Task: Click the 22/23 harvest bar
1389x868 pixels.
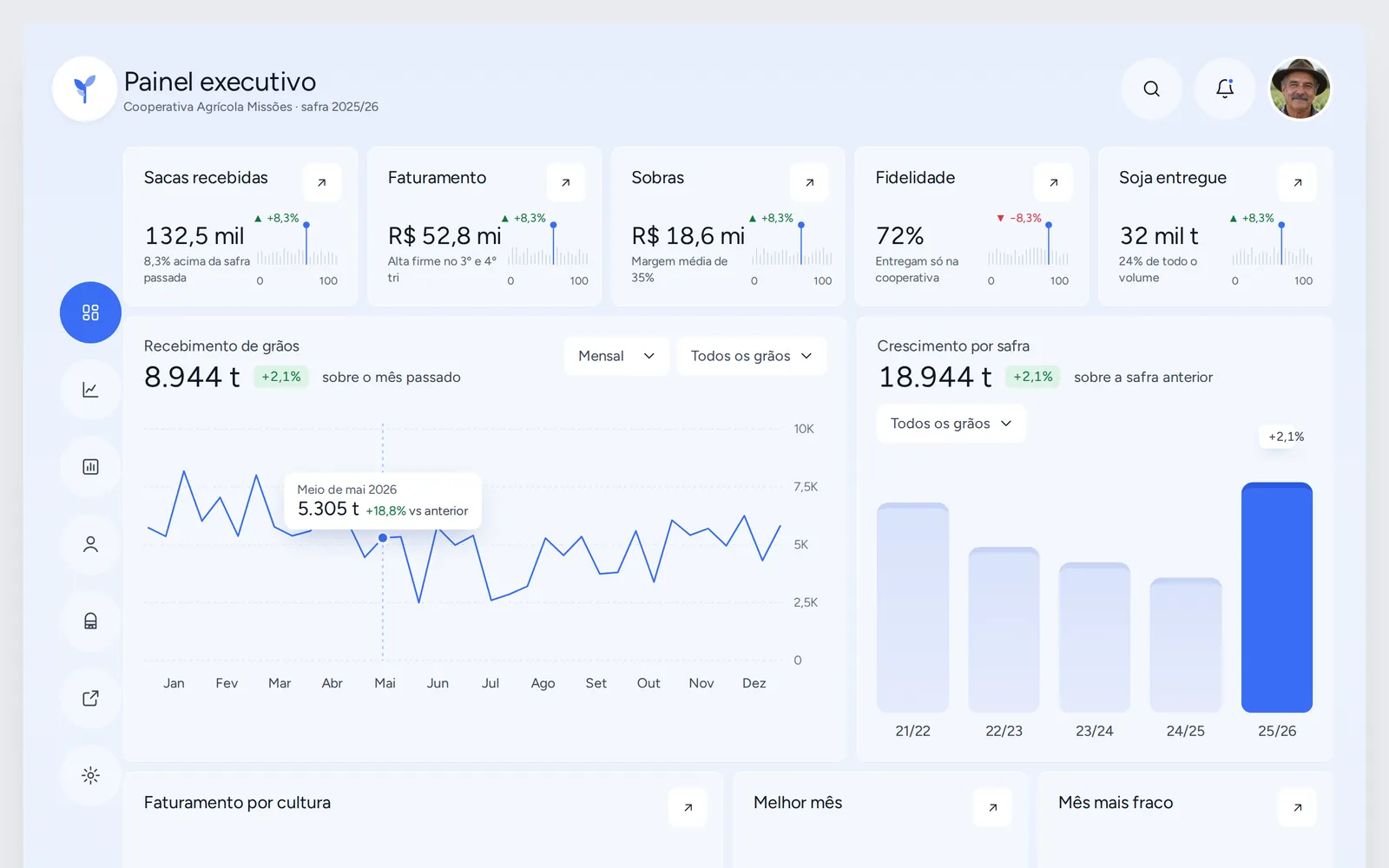Action: [x=1004, y=629]
